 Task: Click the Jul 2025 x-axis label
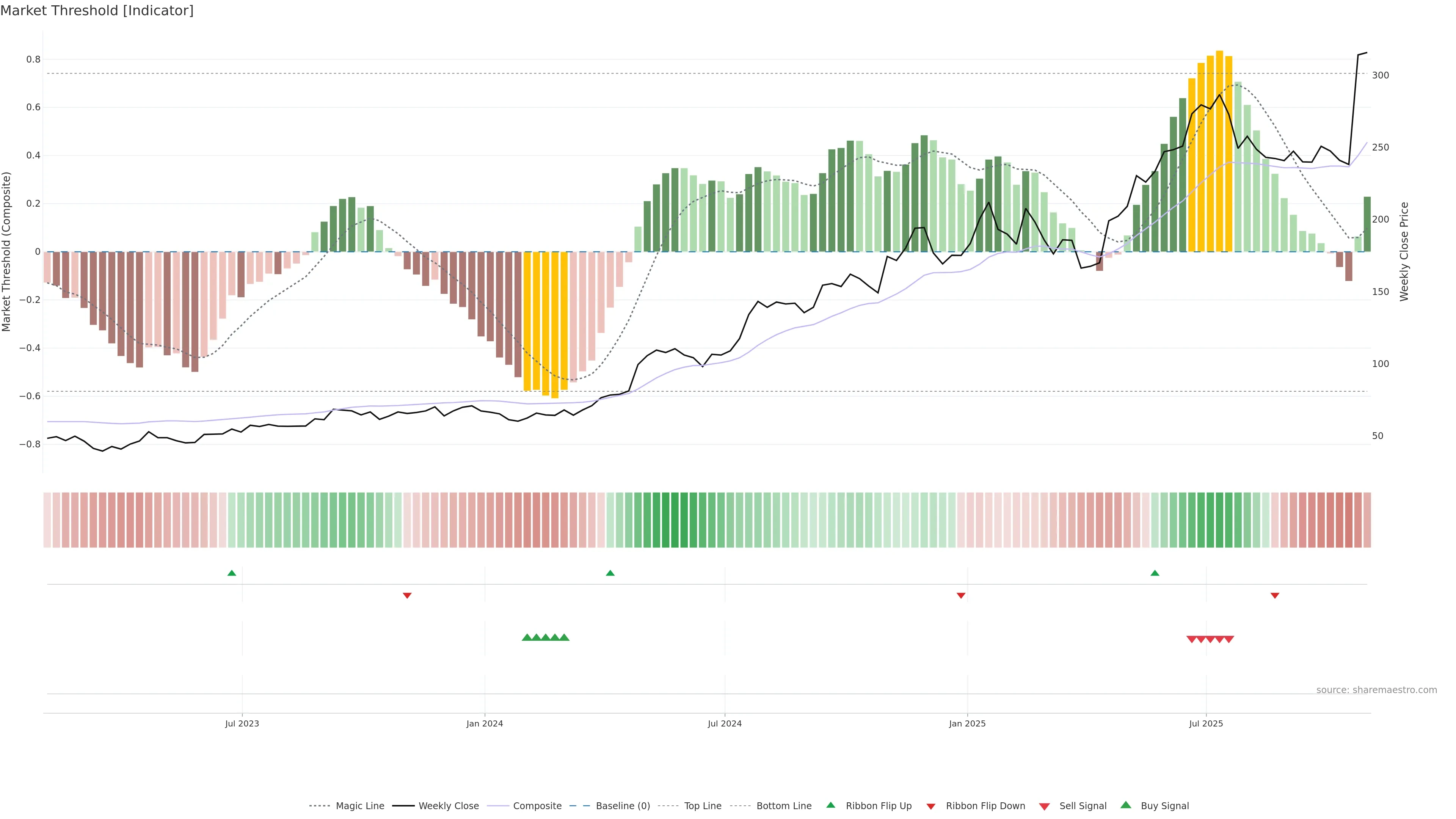coord(1206,723)
